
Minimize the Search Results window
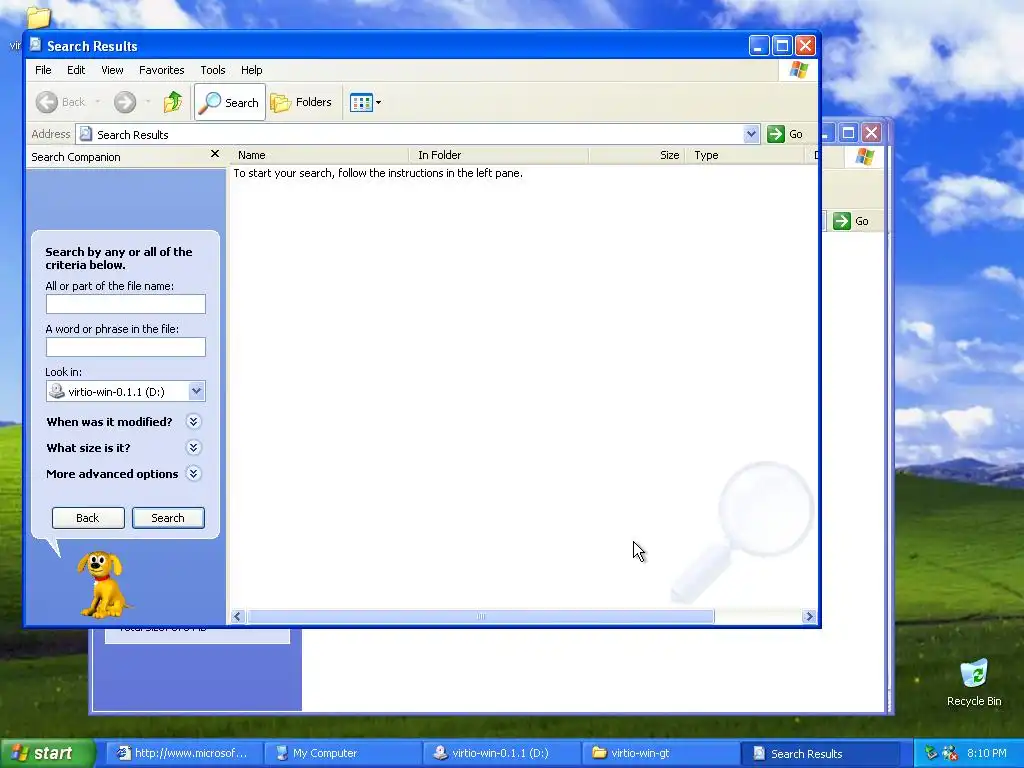759,45
